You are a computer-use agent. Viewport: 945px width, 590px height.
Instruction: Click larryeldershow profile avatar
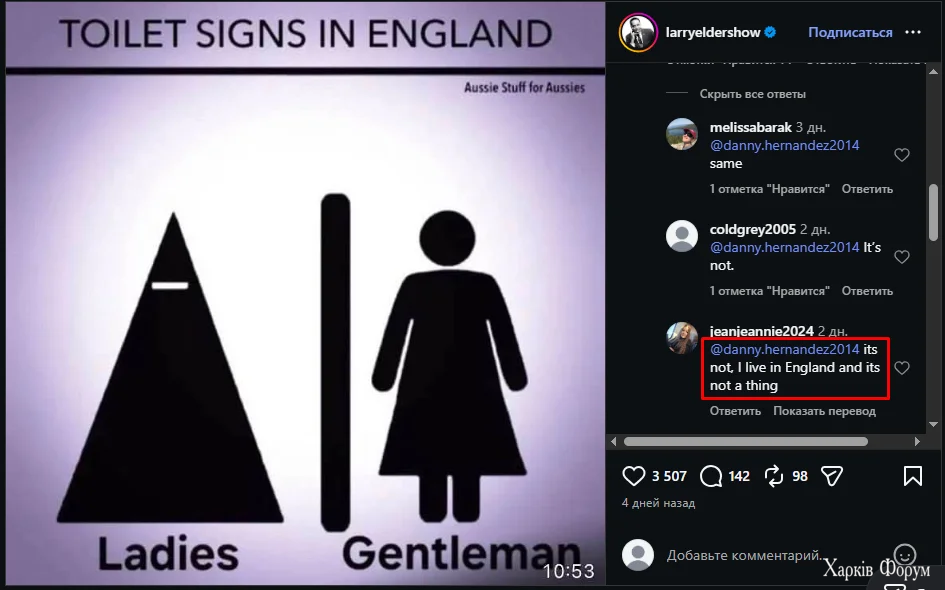tap(638, 33)
